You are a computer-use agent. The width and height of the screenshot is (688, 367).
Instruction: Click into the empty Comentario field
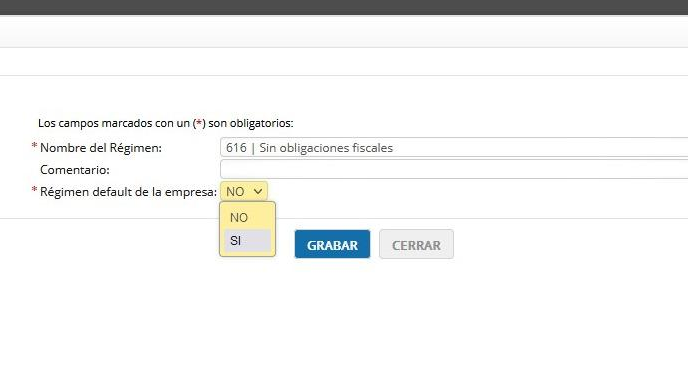tap(454, 169)
